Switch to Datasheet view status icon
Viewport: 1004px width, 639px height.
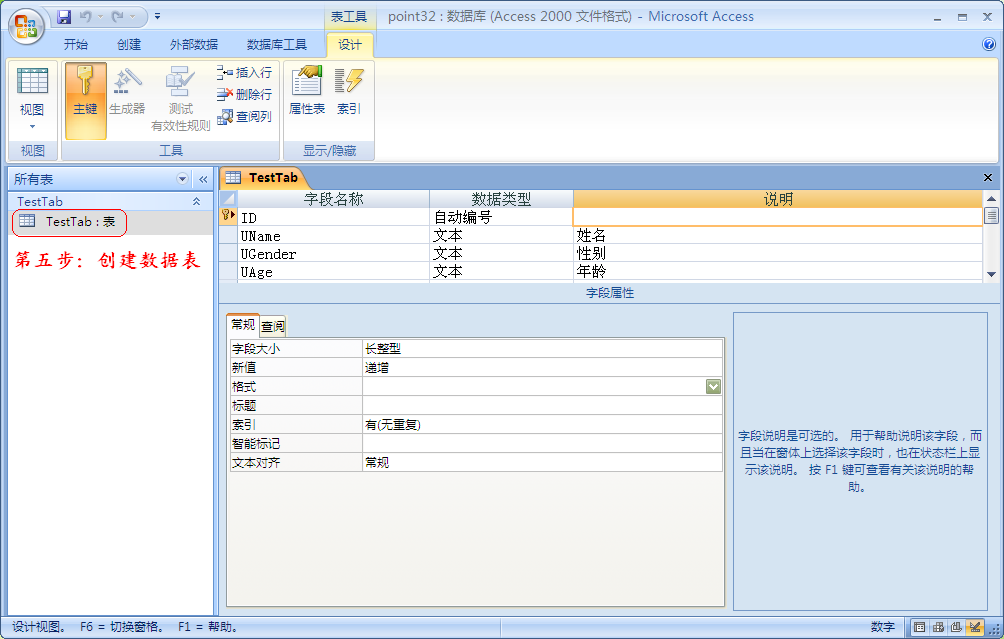pyautogui.click(x=919, y=627)
